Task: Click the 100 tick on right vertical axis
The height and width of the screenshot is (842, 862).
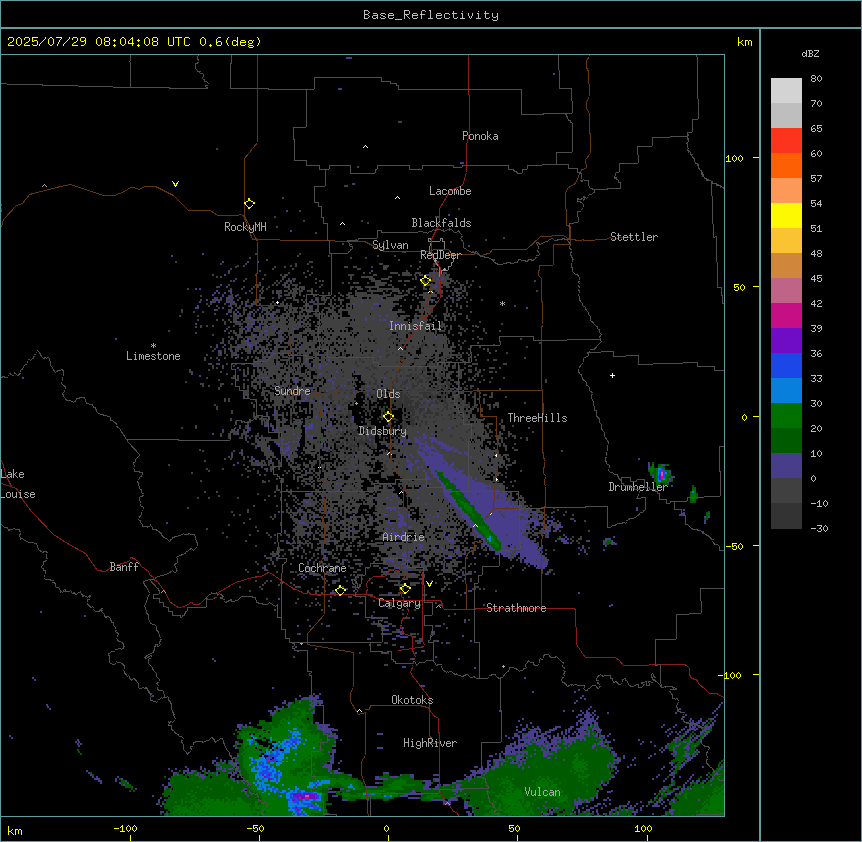Action: 734,158
